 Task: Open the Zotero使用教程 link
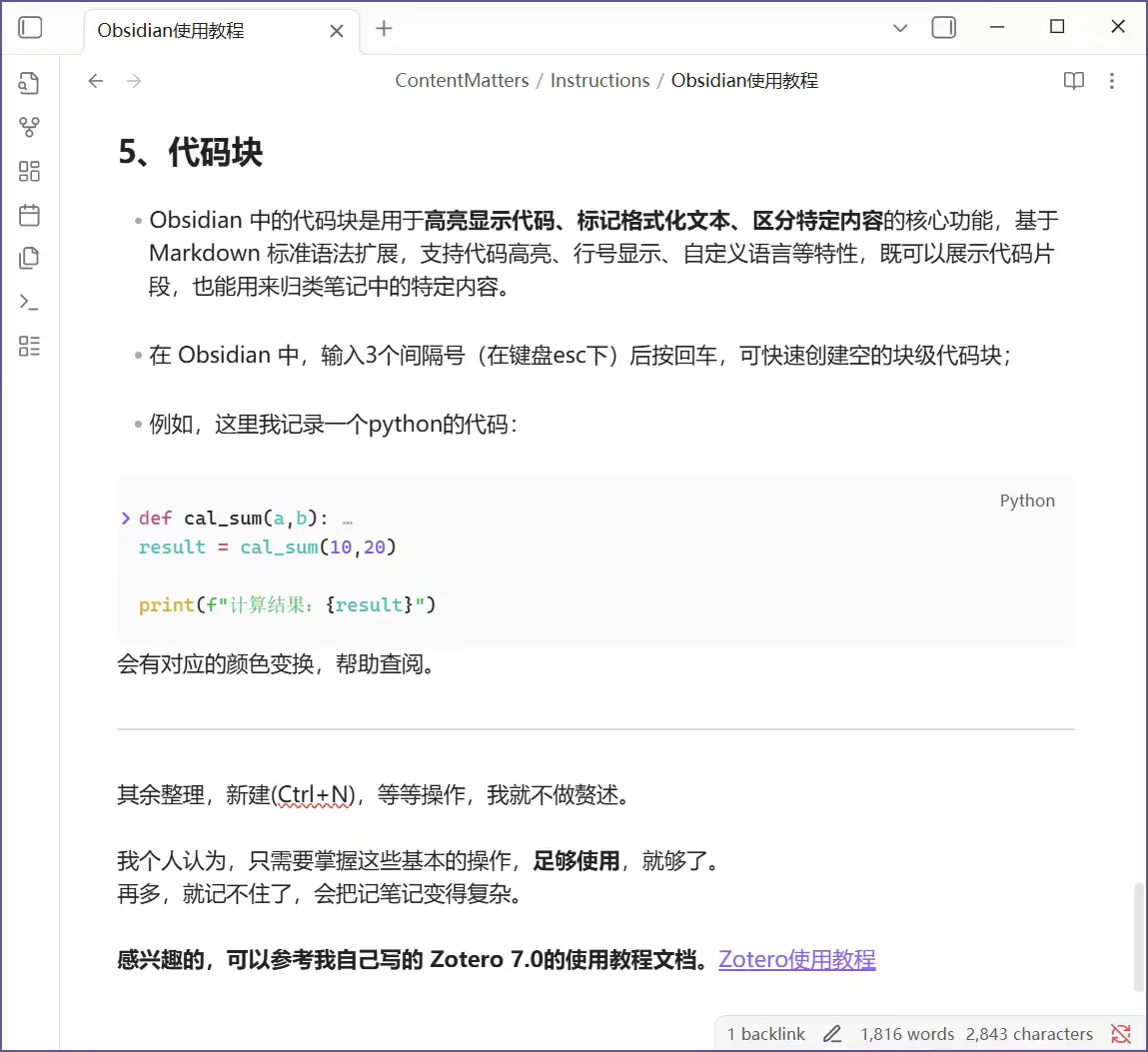point(796,959)
